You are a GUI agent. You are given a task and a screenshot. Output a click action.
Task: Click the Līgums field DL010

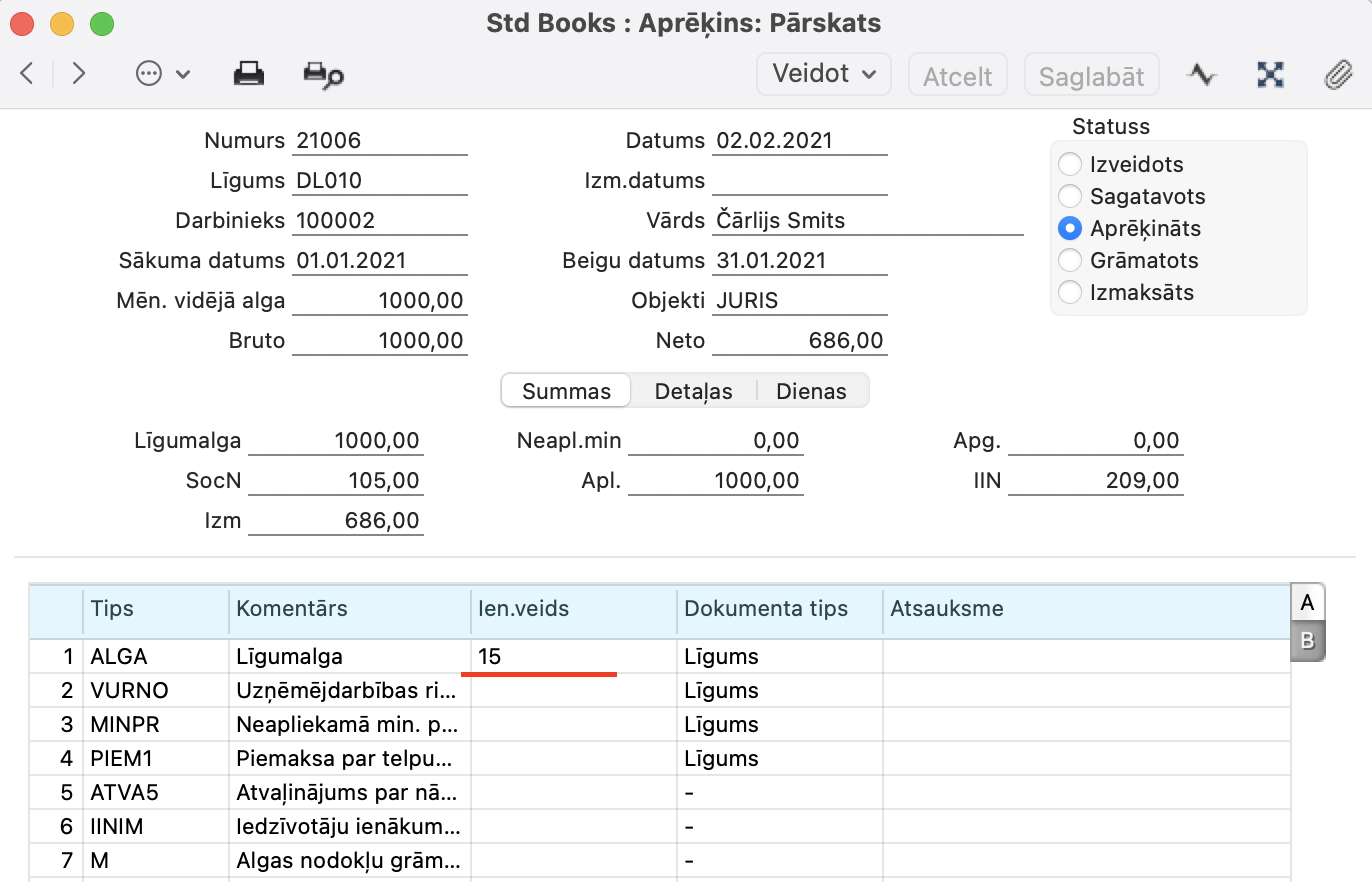[380, 181]
